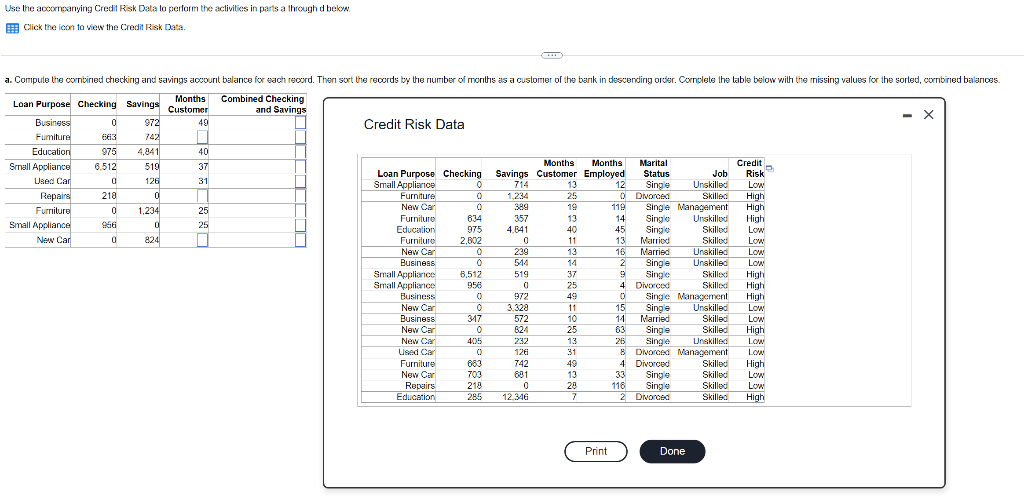
Task: Close the Credit Risk Data dialog
Action: coord(929,116)
